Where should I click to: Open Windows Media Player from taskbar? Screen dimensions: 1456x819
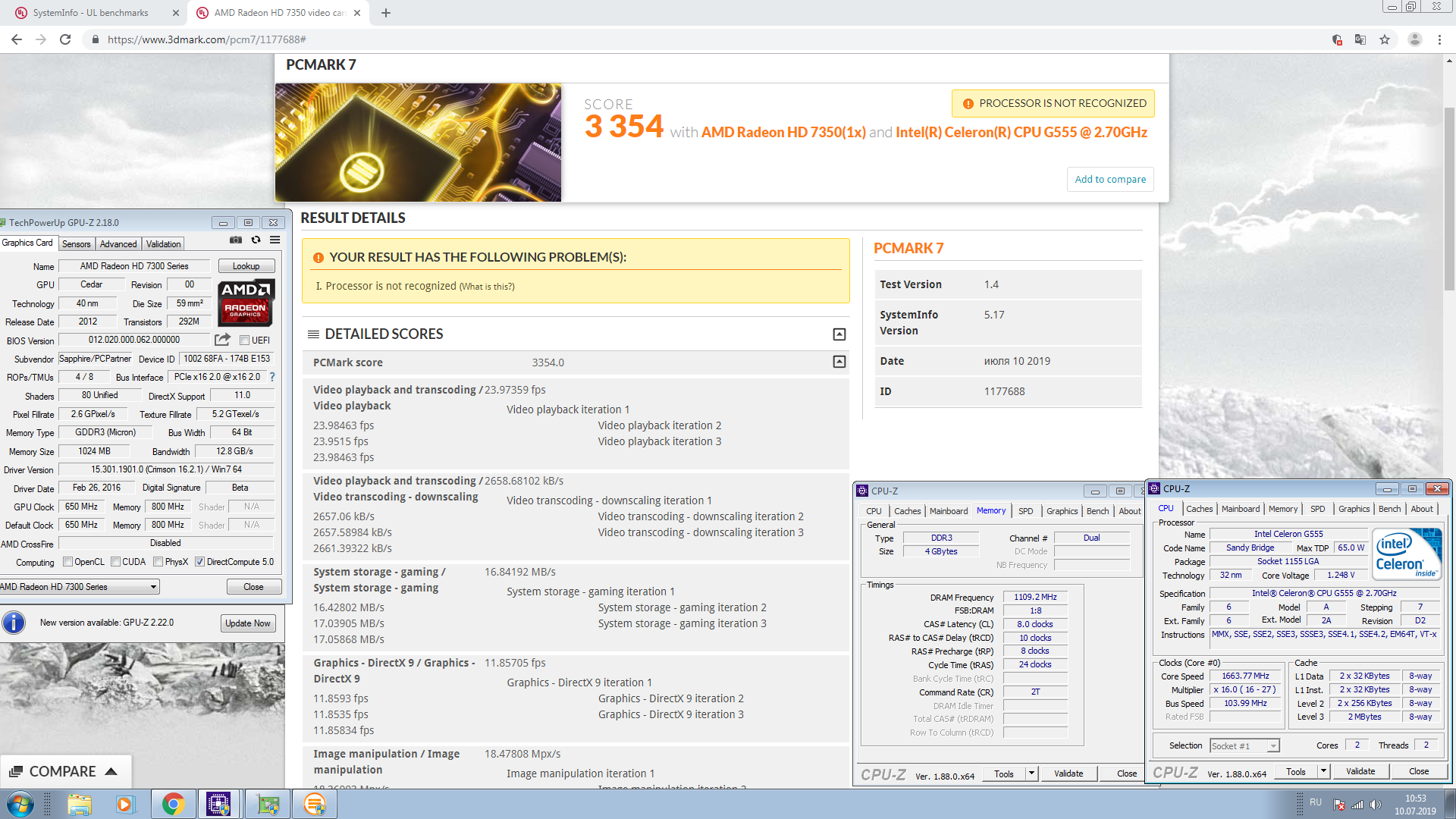point(125,804)
